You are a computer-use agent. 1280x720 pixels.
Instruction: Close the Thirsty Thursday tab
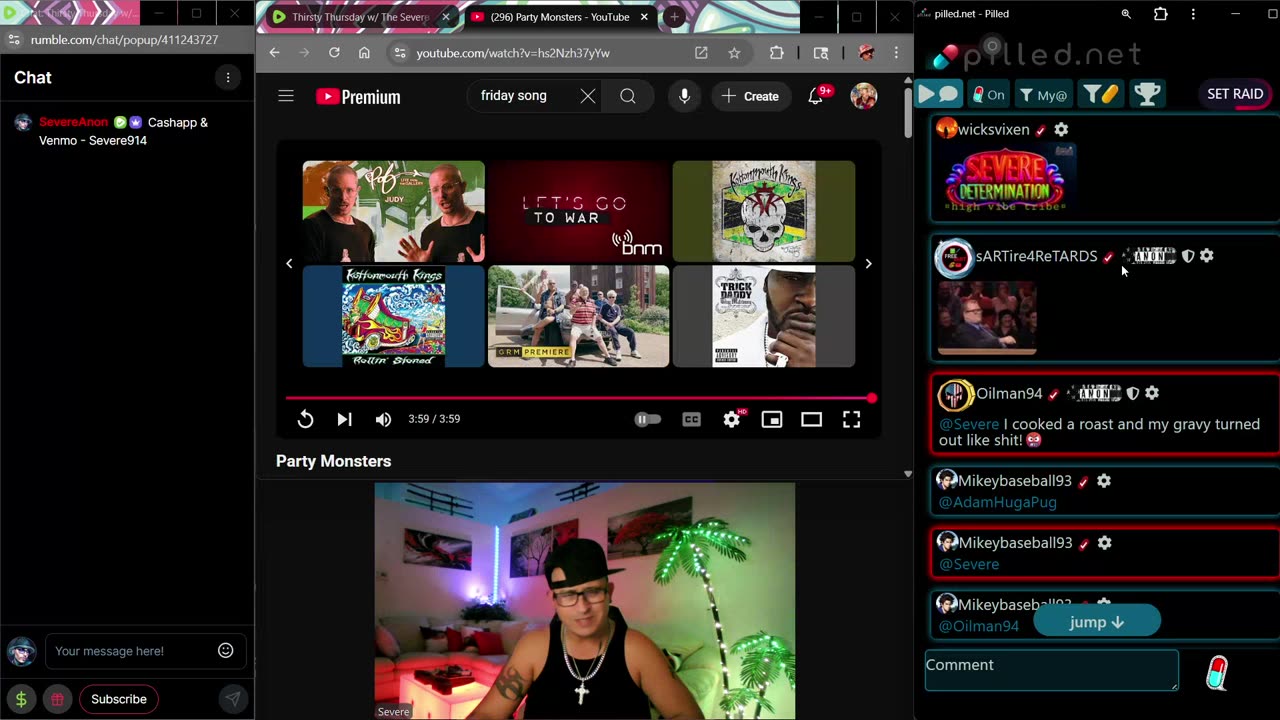446,17
